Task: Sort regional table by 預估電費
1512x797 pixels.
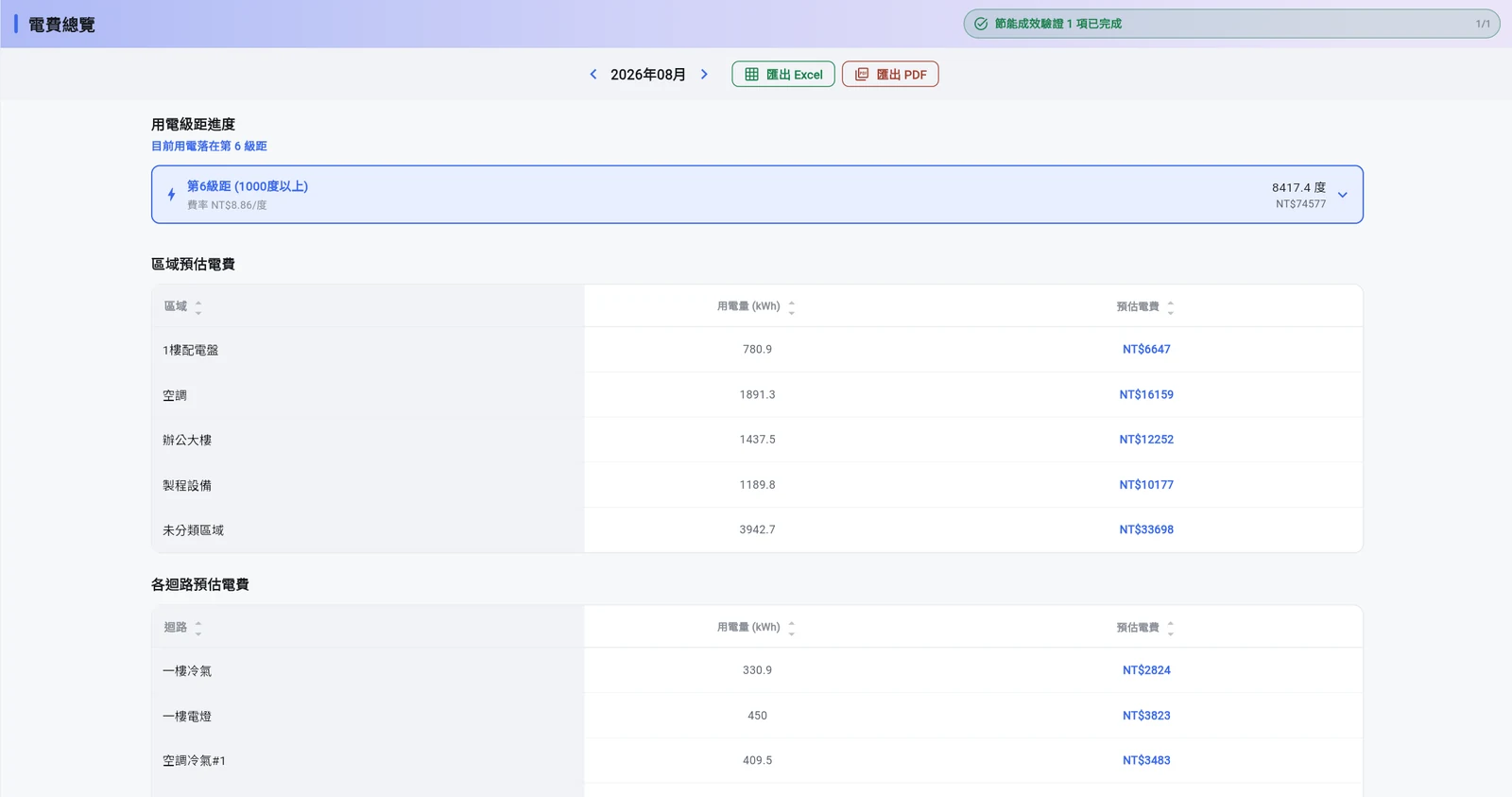Action: click(1171, 307)
